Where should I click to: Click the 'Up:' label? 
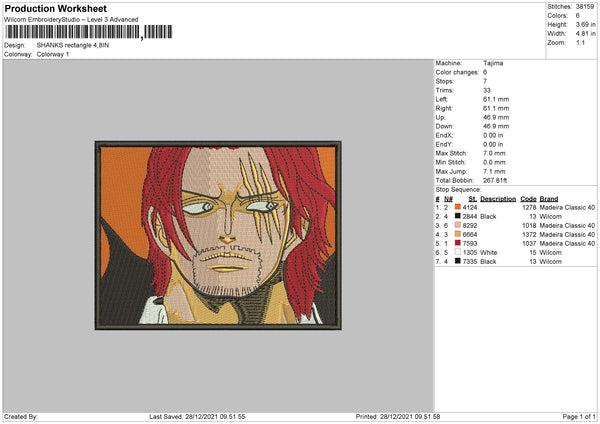[x=440, y=117]
